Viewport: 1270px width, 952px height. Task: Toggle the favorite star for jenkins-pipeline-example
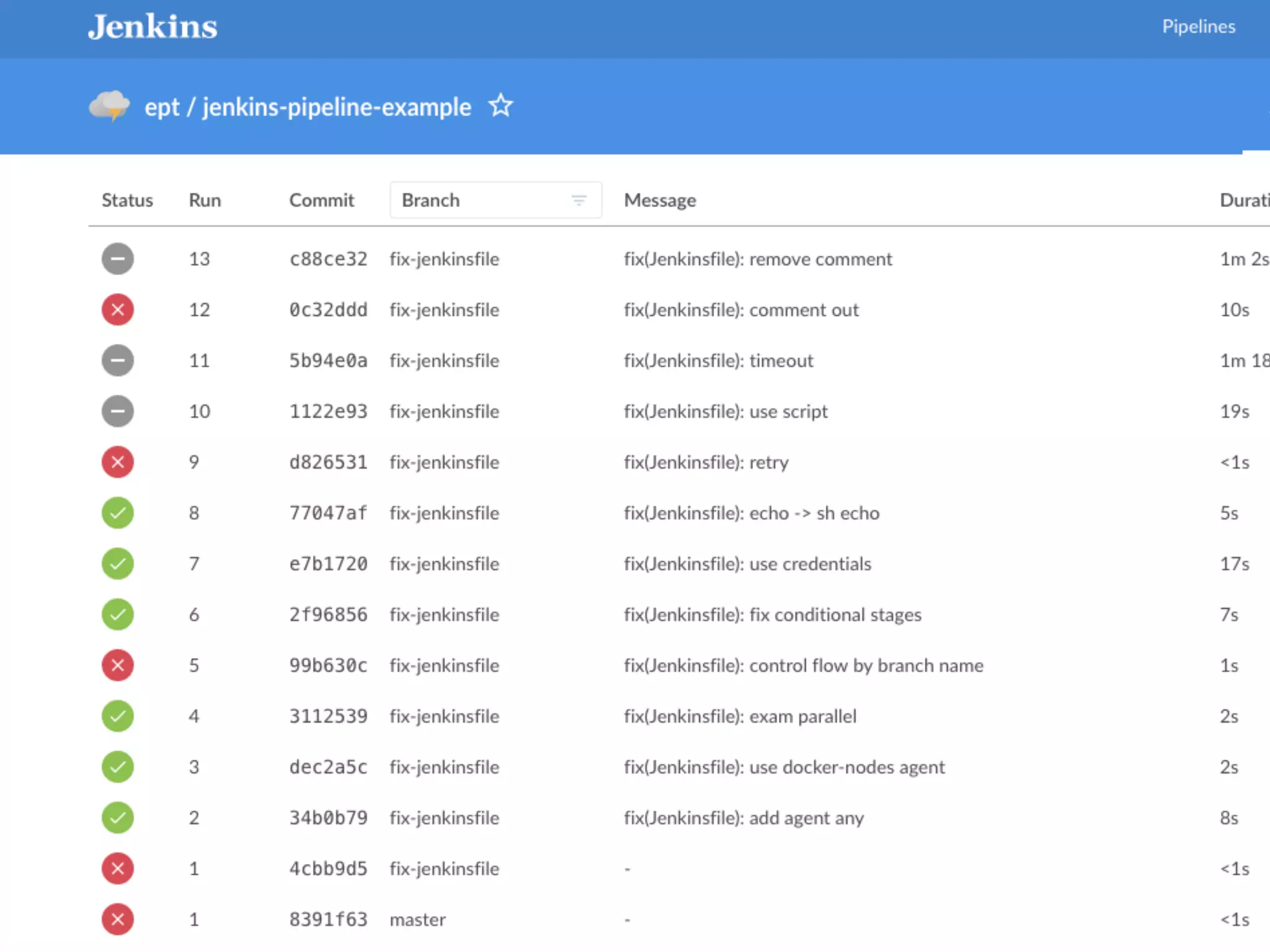[x=500, y=106]
